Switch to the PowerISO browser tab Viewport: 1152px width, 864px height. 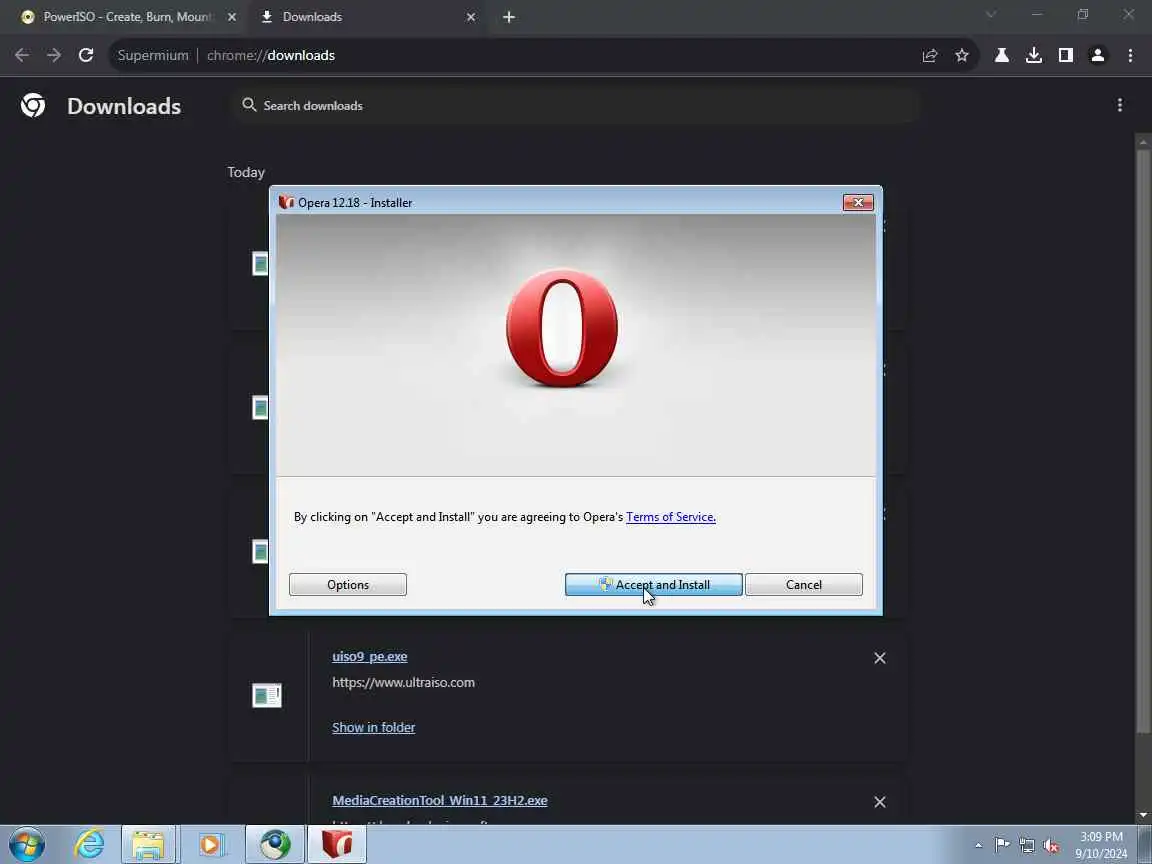126,17
